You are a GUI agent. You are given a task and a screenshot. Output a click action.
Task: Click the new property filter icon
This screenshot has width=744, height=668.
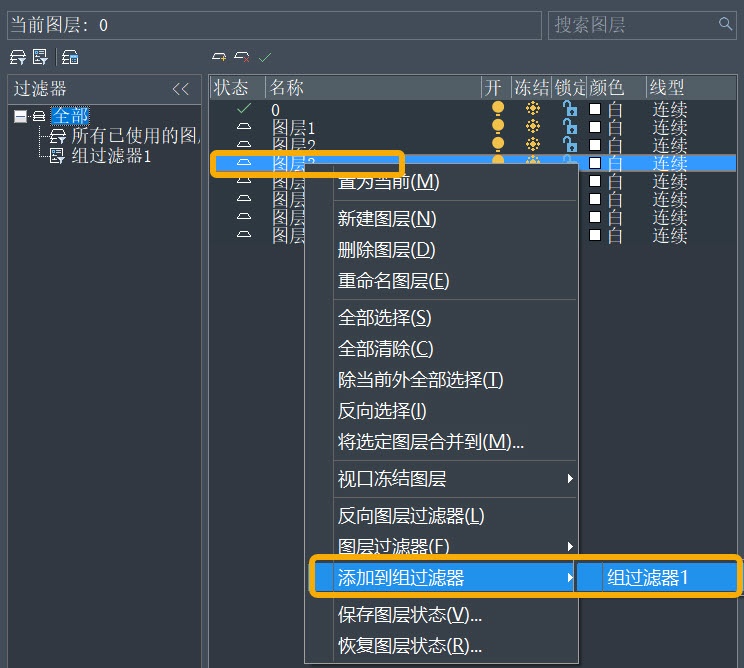point(18,57)
